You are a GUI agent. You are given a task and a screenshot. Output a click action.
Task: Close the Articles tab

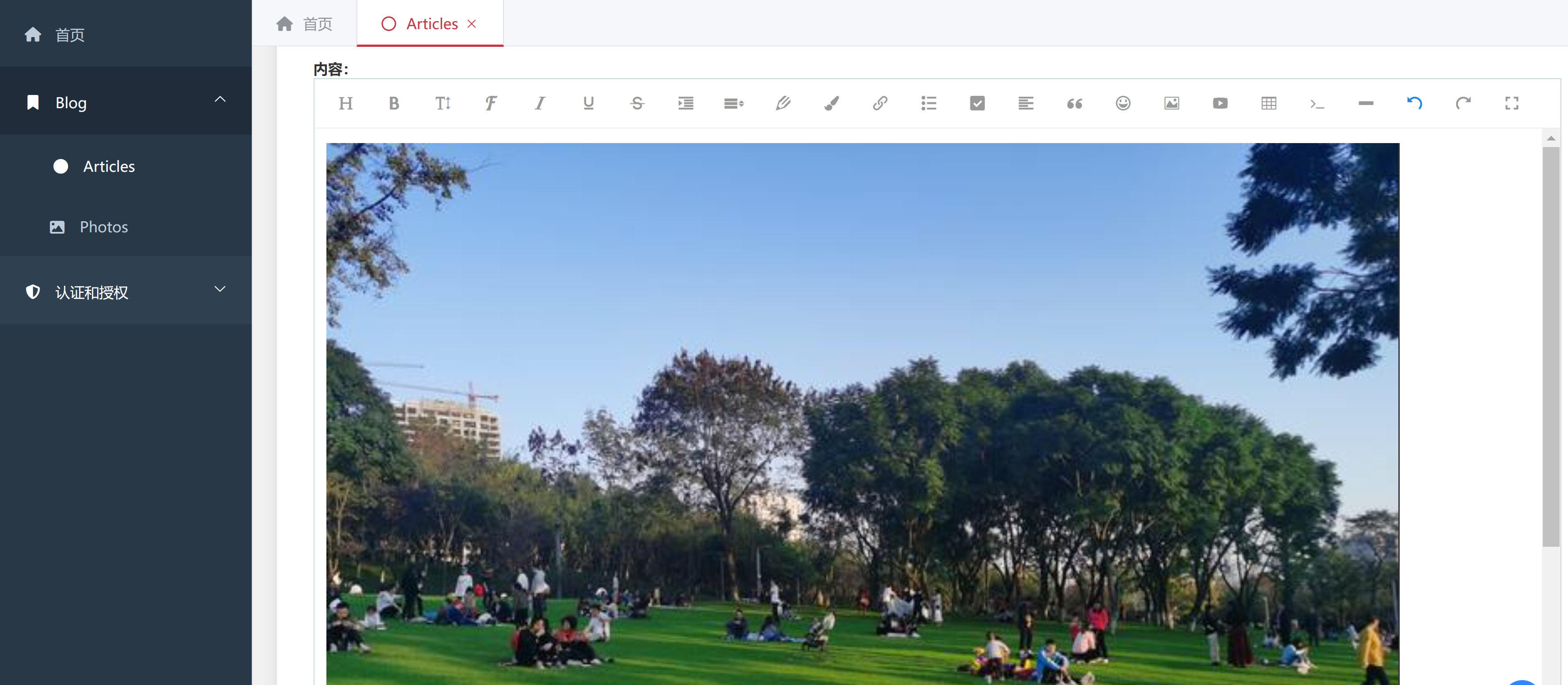coord(472,24)
